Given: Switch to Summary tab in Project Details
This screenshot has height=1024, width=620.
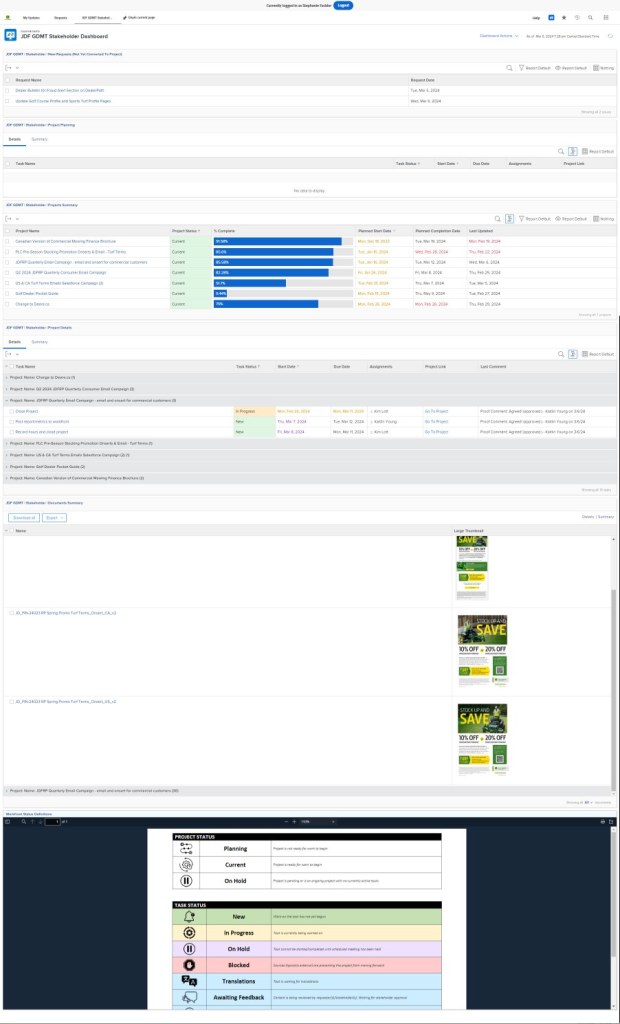Looking at the screenshot, I should click(39, 341).
